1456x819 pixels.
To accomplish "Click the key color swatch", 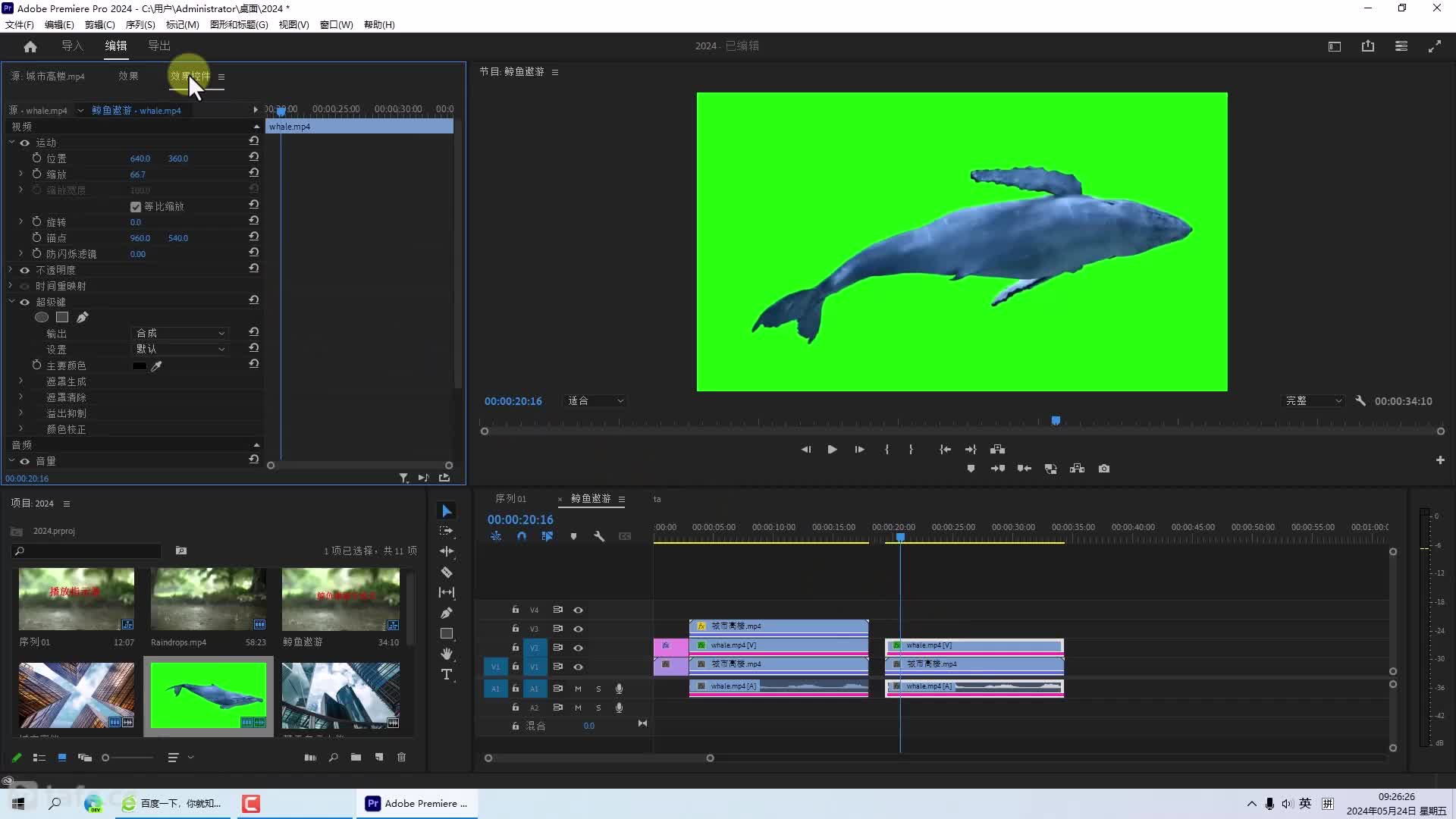I will pos(140,366).
